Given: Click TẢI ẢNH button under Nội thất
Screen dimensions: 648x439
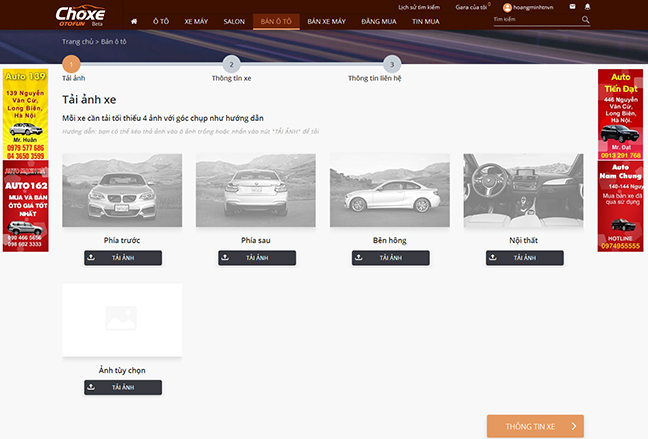Looking at the screenshot, I should click(x=525, y=258).
